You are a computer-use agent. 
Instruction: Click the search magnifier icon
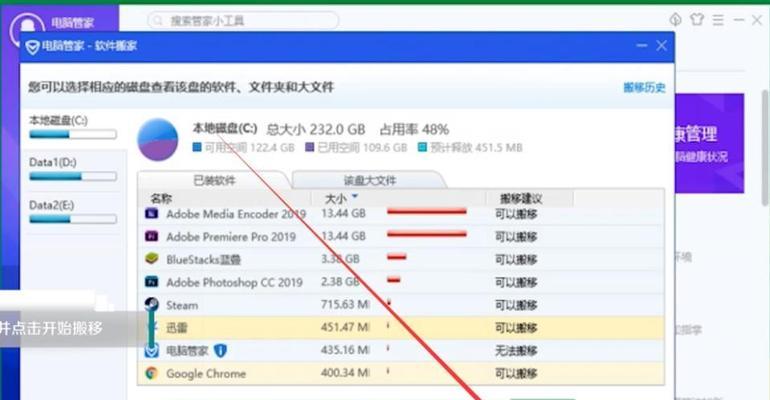pyautogui.click(x=158, y=21)
